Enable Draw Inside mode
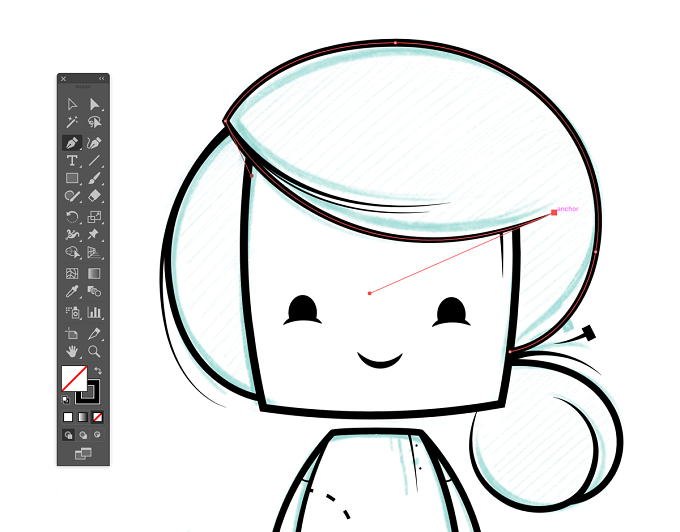Viewport: 680px width, 532px height. [x=98, y=434]
